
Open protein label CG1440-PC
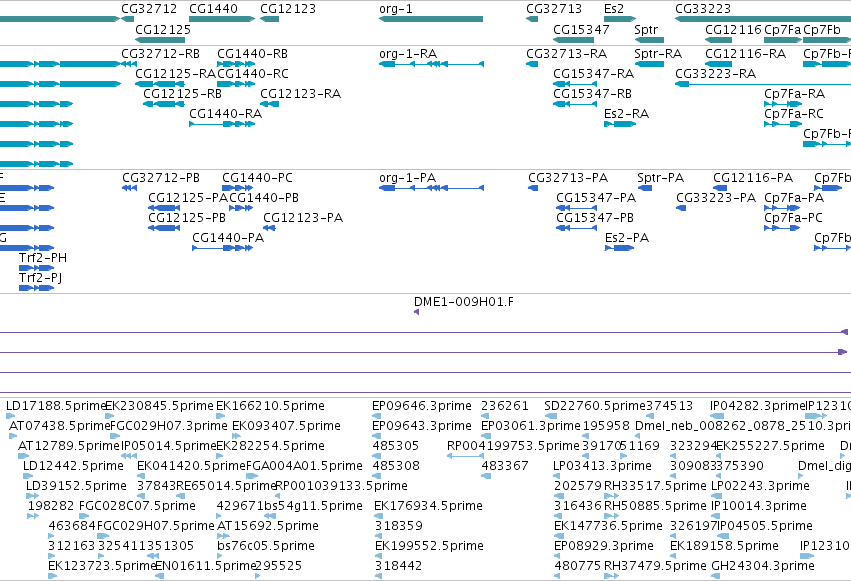257,178
